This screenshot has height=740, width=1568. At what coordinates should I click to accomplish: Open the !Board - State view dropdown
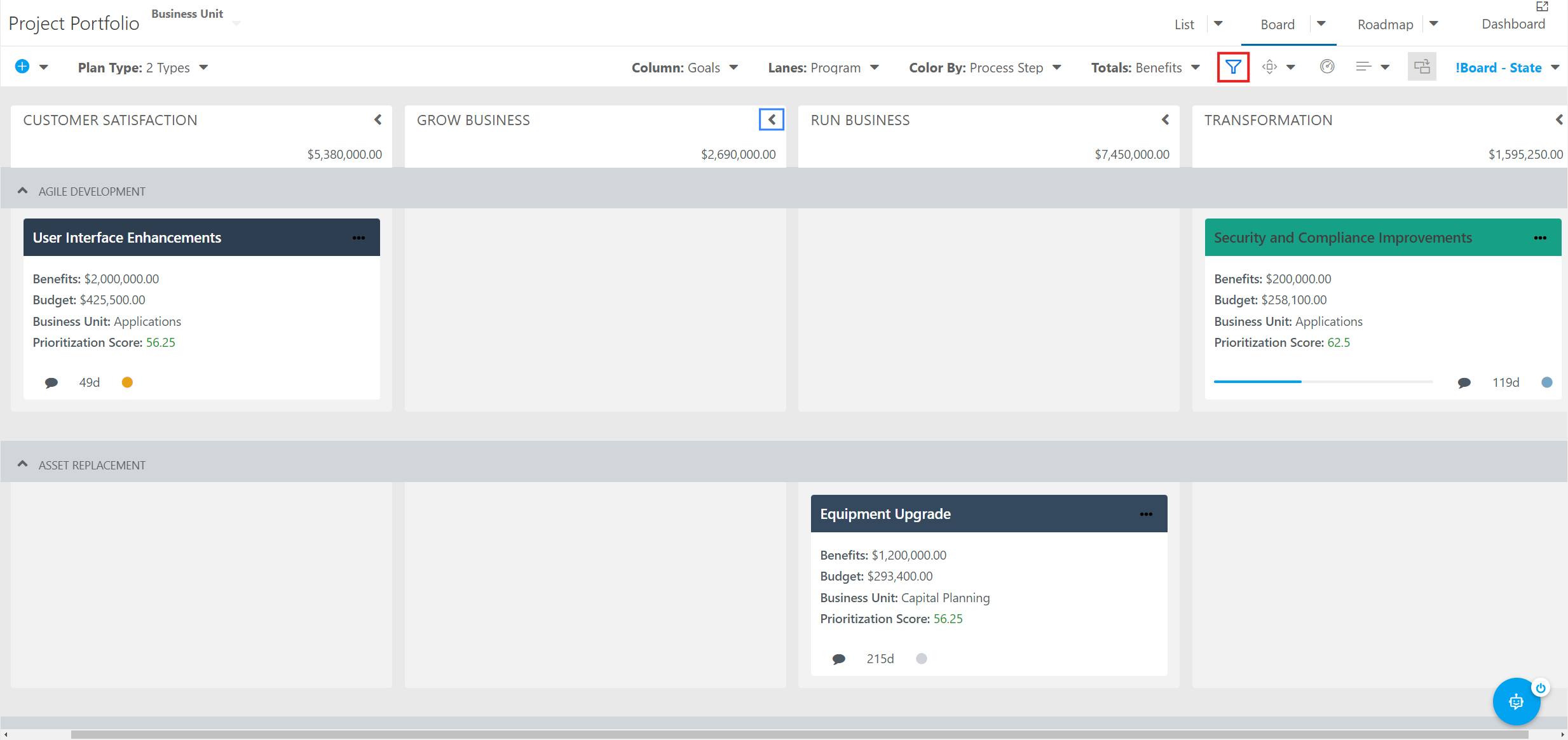point(1507,67)
